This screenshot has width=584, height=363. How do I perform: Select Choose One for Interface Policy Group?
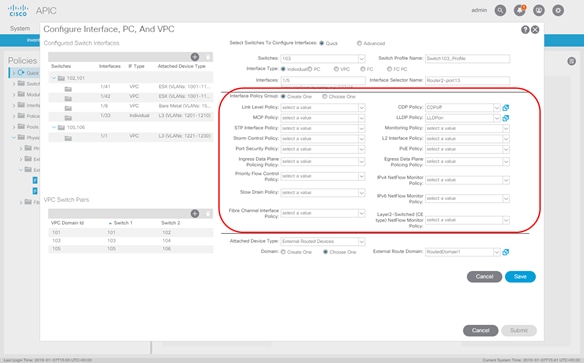pyautogui.click(x=324, y=96)
